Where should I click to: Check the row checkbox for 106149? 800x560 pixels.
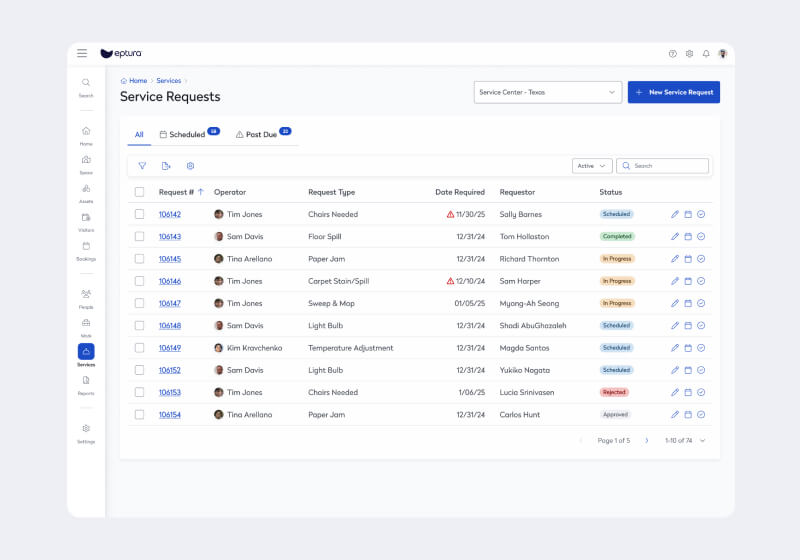pos(139,348)
